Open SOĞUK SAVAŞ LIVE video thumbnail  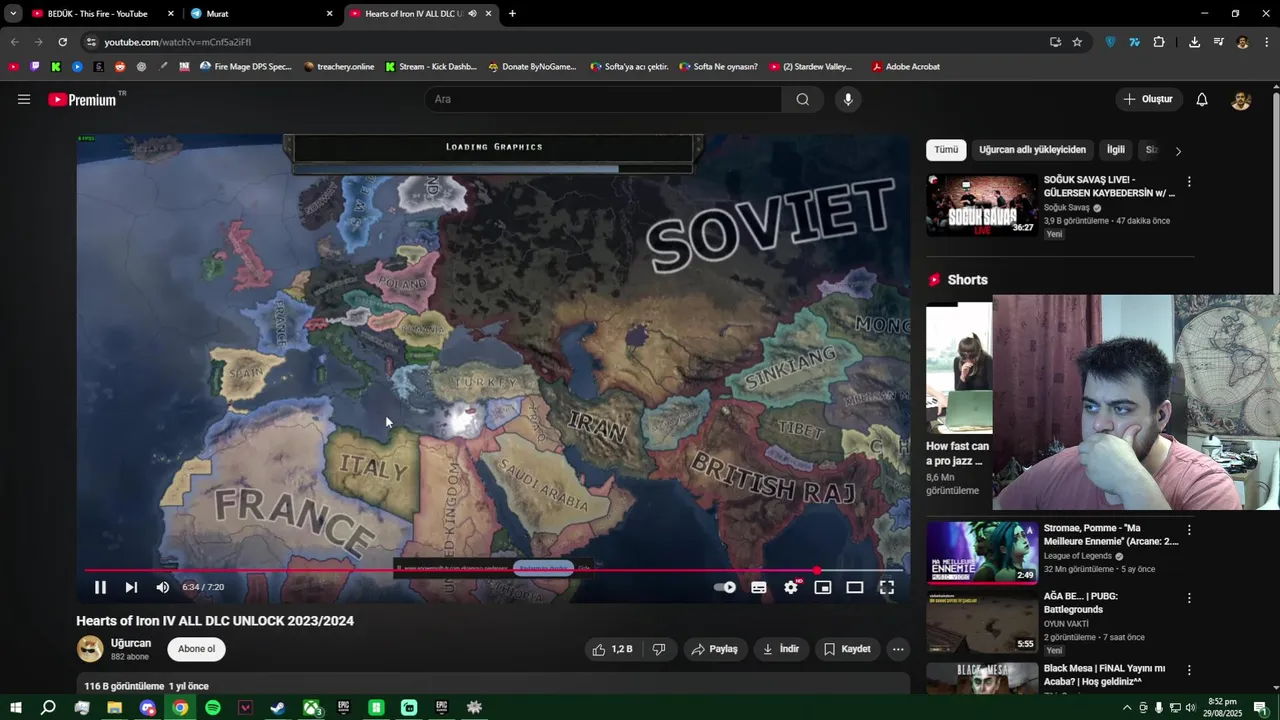pos(982,205)
